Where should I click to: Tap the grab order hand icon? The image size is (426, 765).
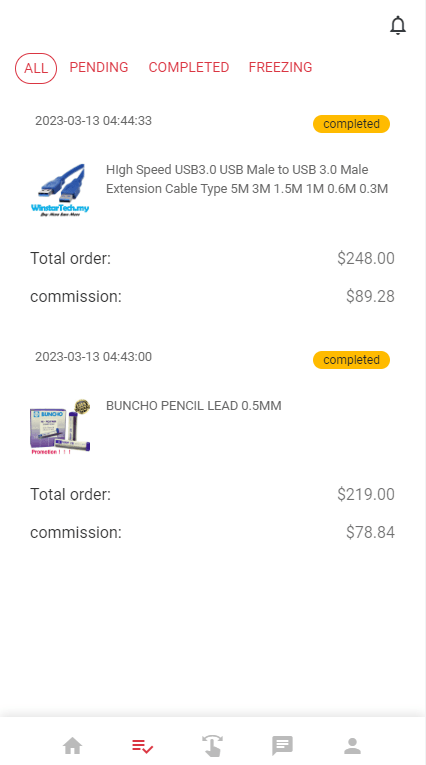tap(212, 745)
